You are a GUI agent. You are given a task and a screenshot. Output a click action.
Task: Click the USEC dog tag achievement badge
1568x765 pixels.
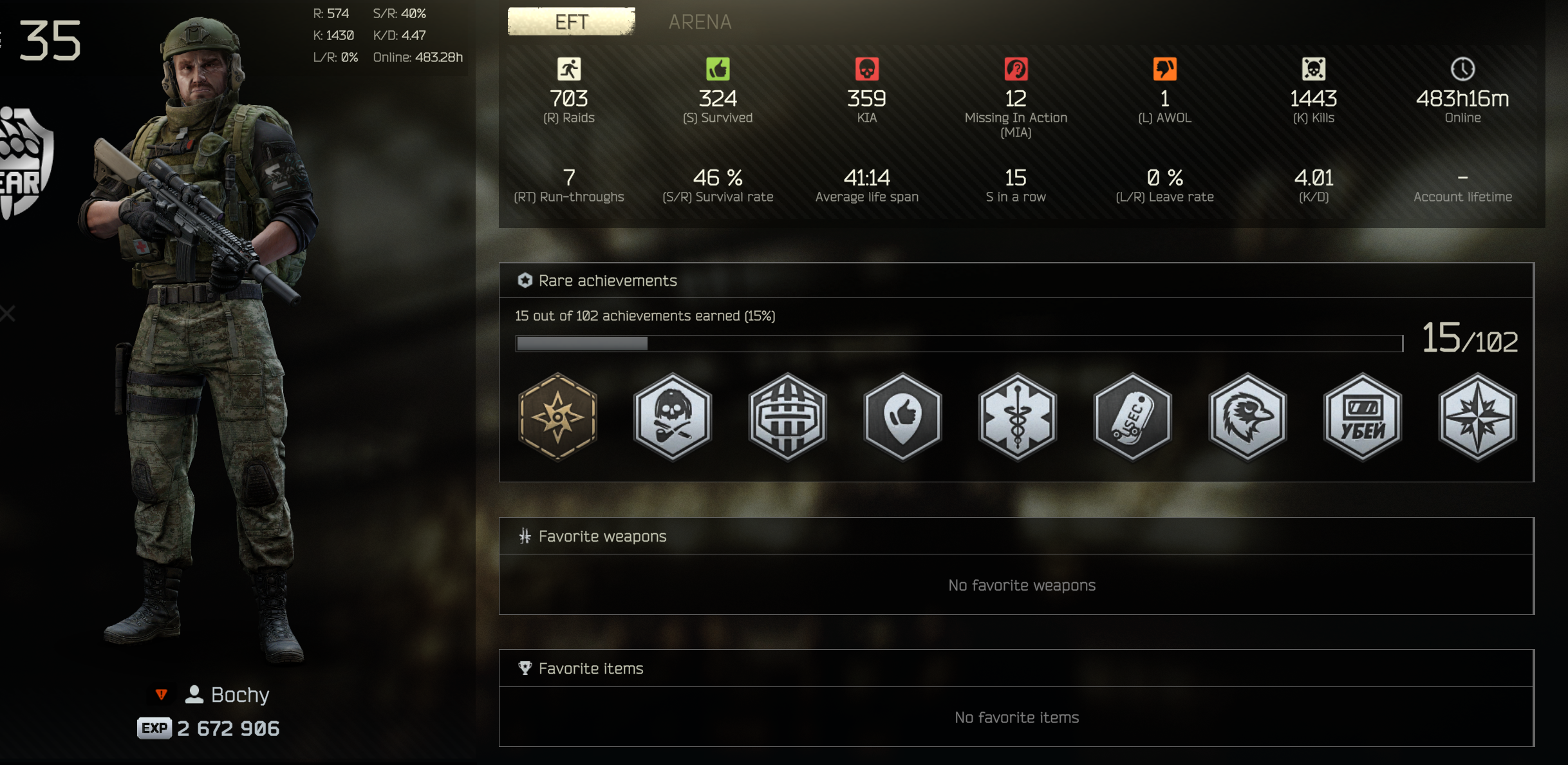pos(1132,417)
